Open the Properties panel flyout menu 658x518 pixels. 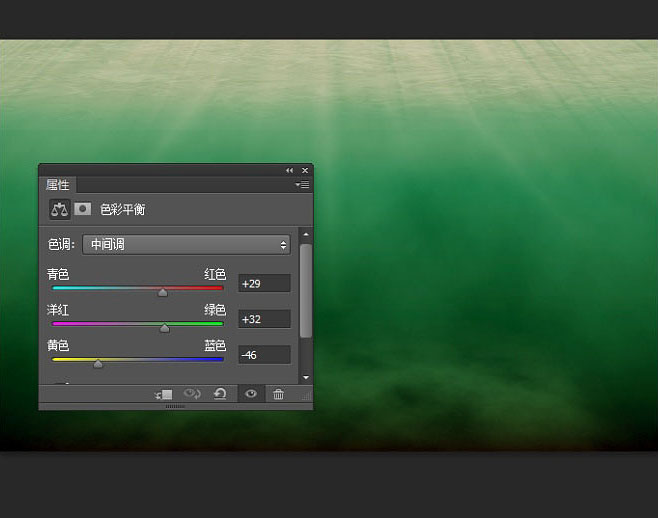click(302, 185)
